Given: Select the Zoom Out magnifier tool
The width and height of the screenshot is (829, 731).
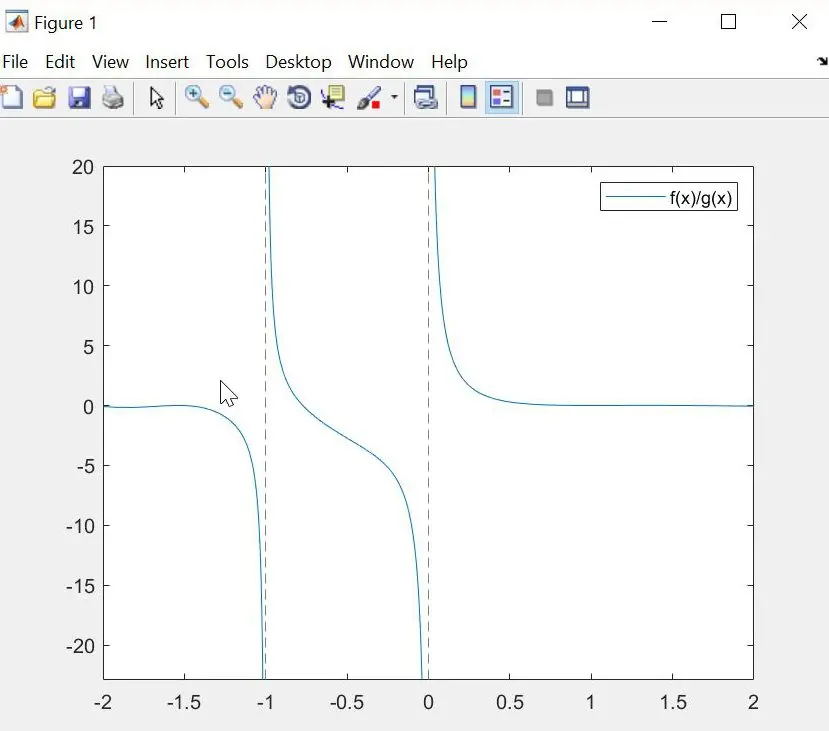Looking at the screenshot, I should (231, 97).
